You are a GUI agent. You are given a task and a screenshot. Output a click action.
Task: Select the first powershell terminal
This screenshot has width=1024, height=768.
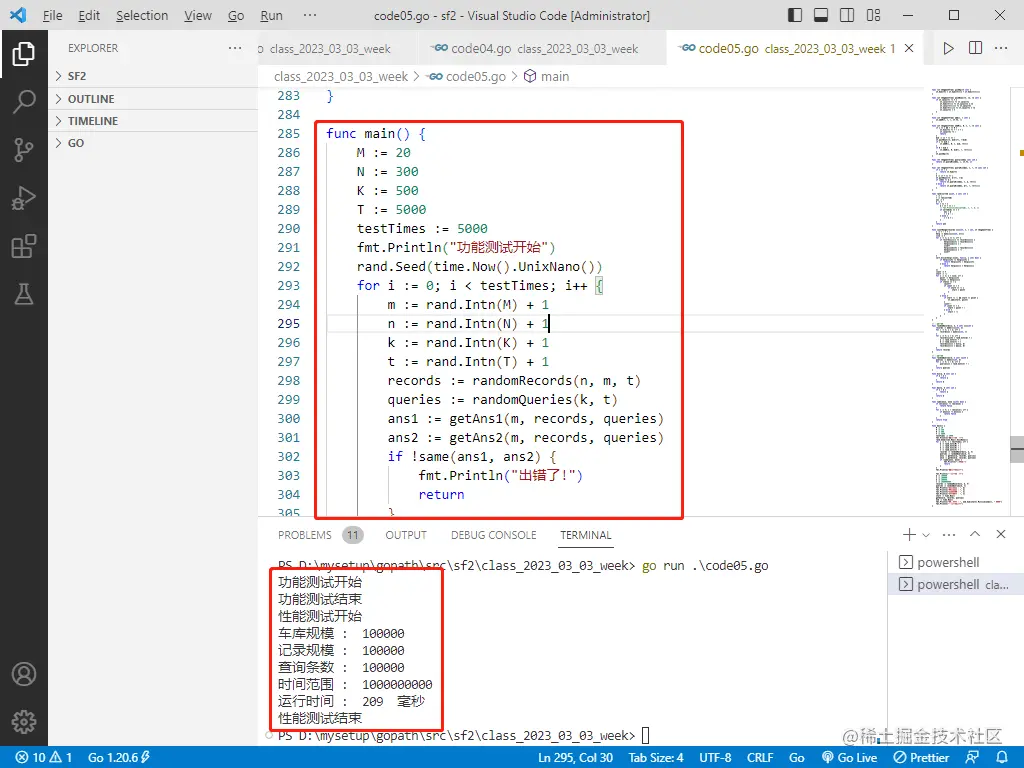(x=953, y=562)
